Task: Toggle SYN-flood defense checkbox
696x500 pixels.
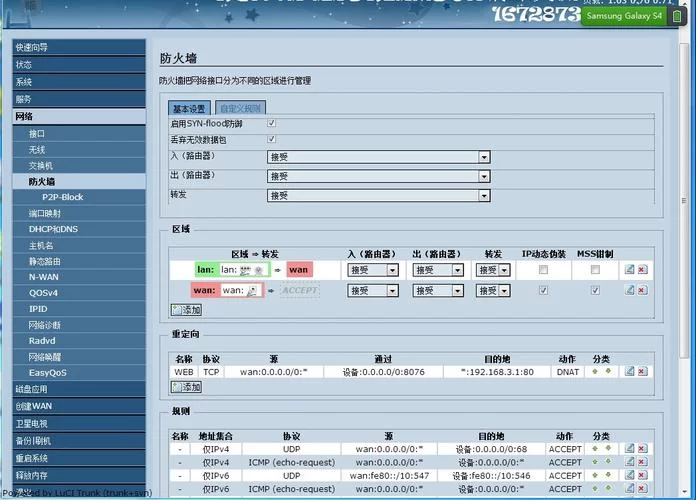Action: click(271, 123)
